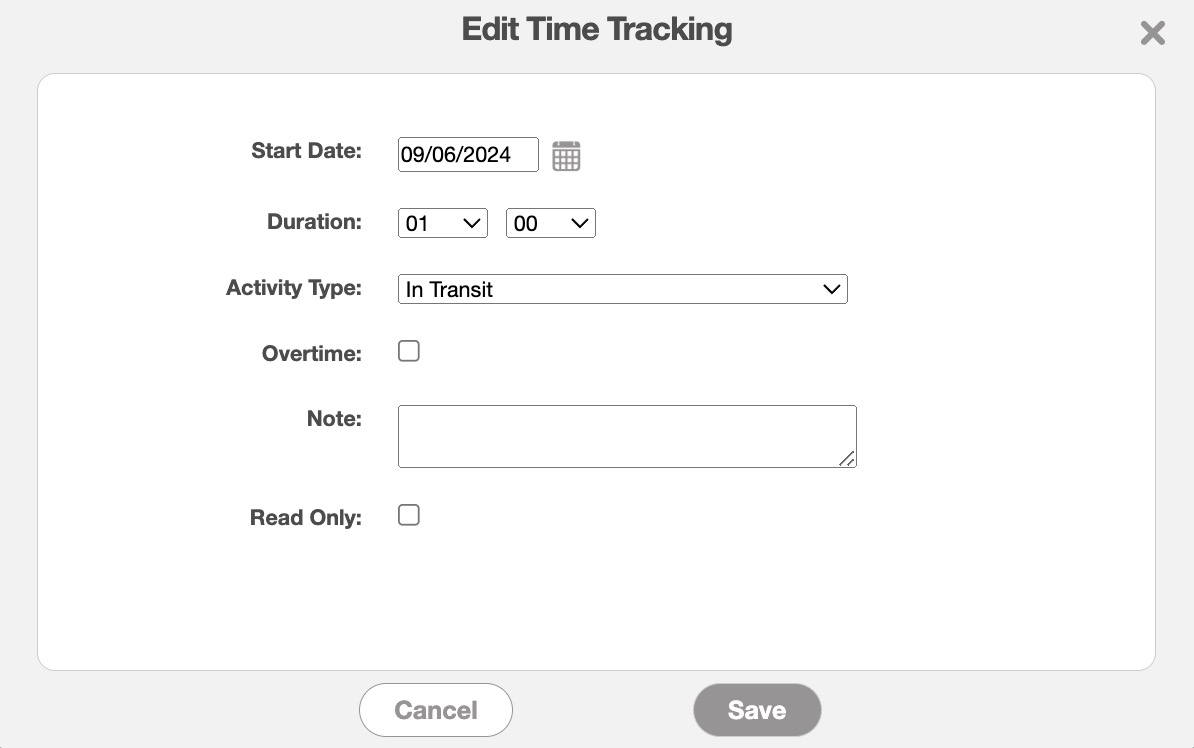1194x748 pixels.
Task: Click the In Transit activity type field
Action: (x=610, y=289)
